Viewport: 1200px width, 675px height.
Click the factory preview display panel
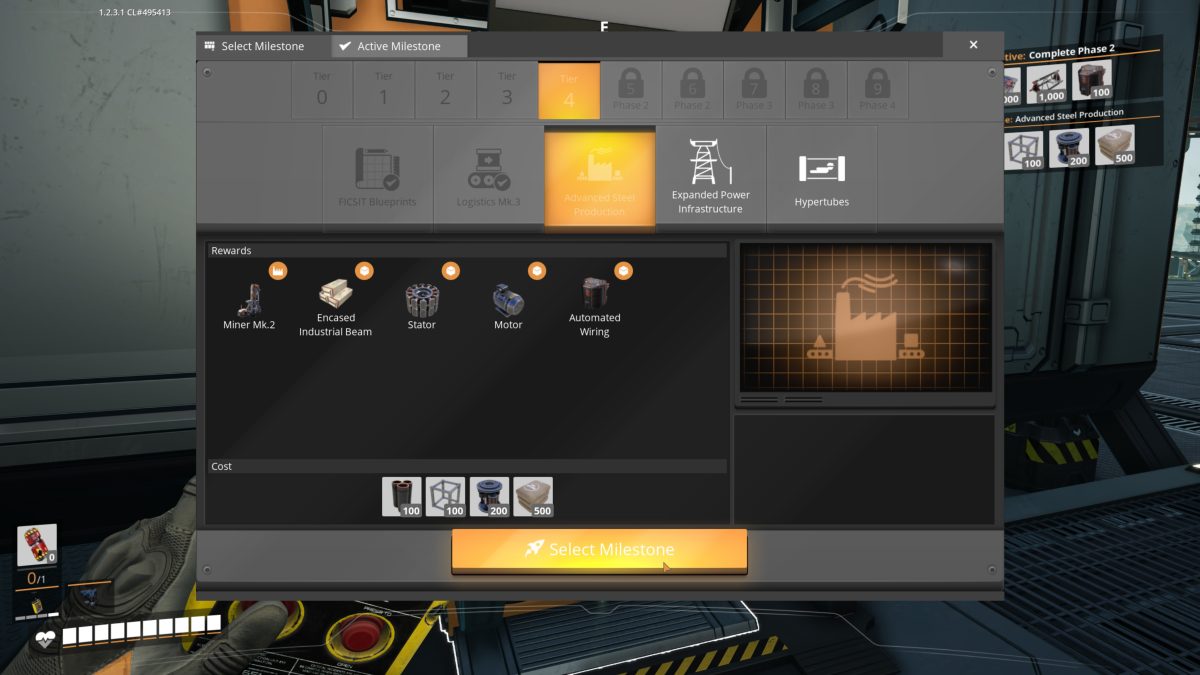[x=866, y=317]
